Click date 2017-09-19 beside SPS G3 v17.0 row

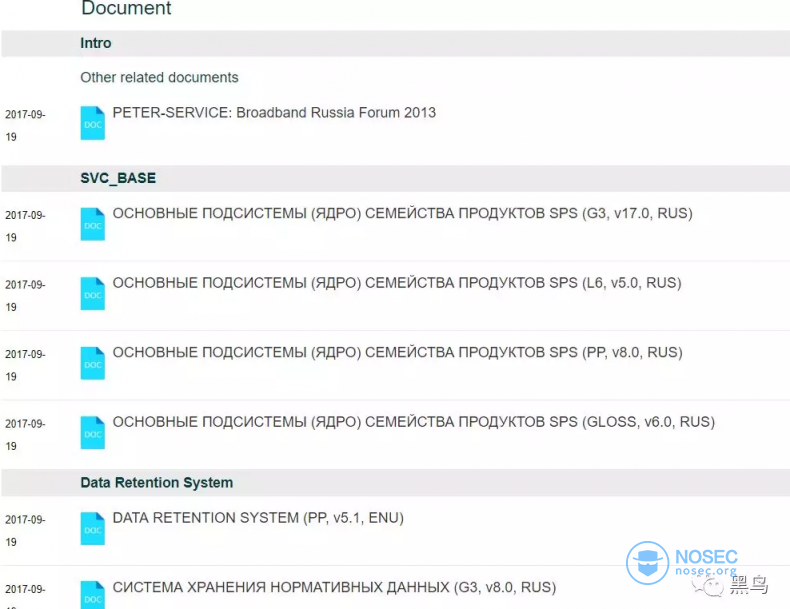25,226
